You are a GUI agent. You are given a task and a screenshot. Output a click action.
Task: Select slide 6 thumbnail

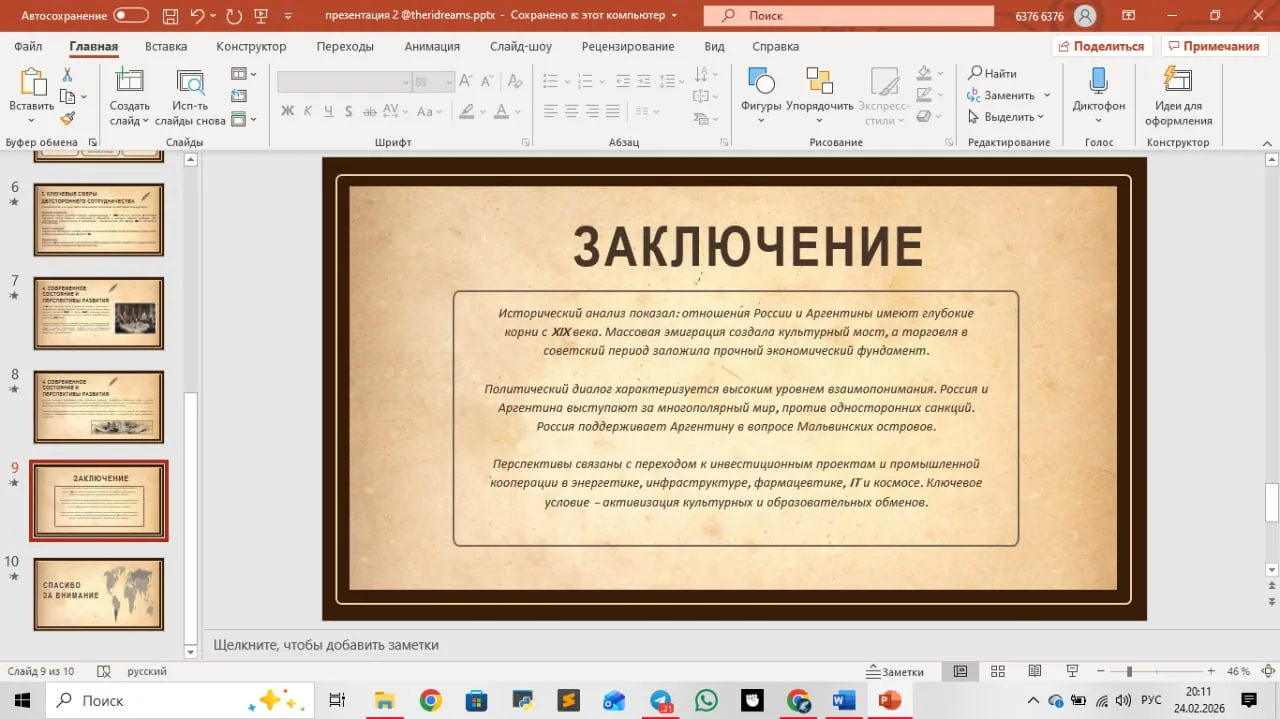(x=98, y=220)
